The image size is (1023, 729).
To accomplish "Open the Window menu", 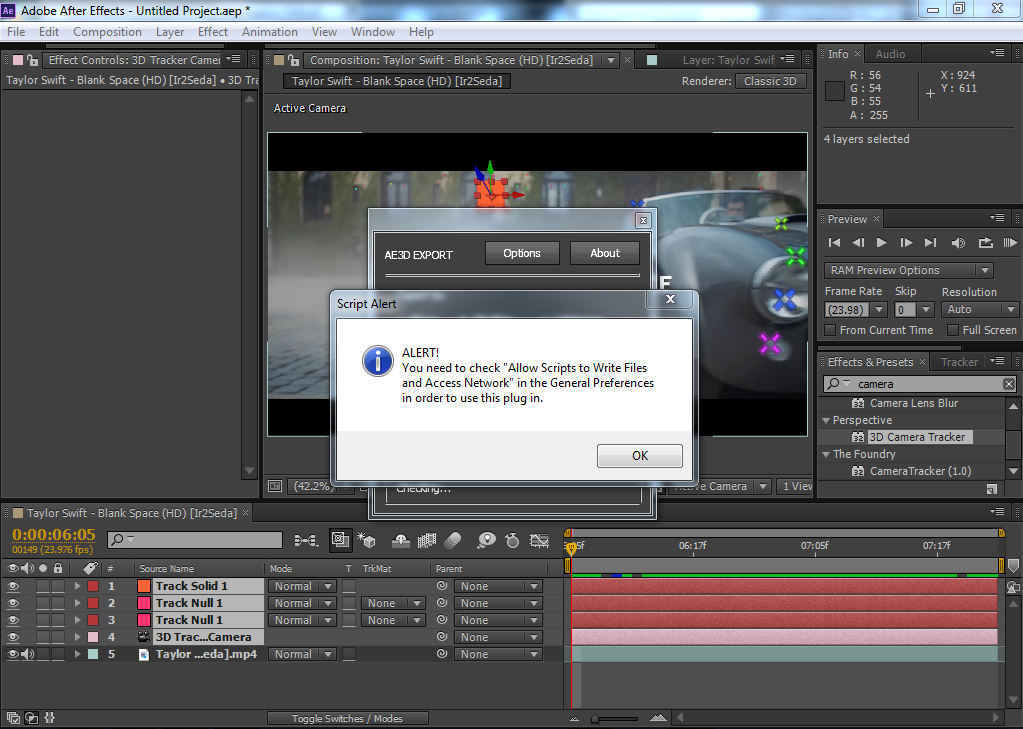I will click(373, 32).
